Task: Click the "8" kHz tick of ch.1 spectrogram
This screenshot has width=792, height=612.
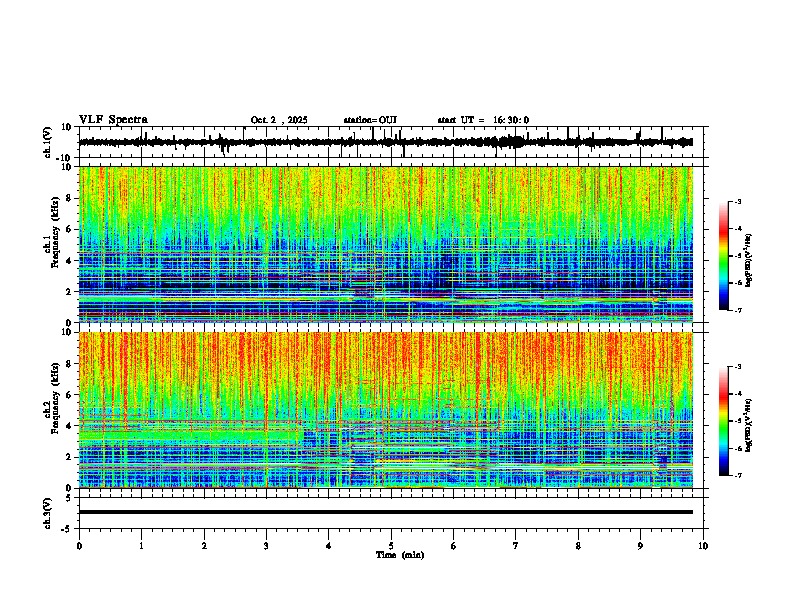Action: point(70,198)
